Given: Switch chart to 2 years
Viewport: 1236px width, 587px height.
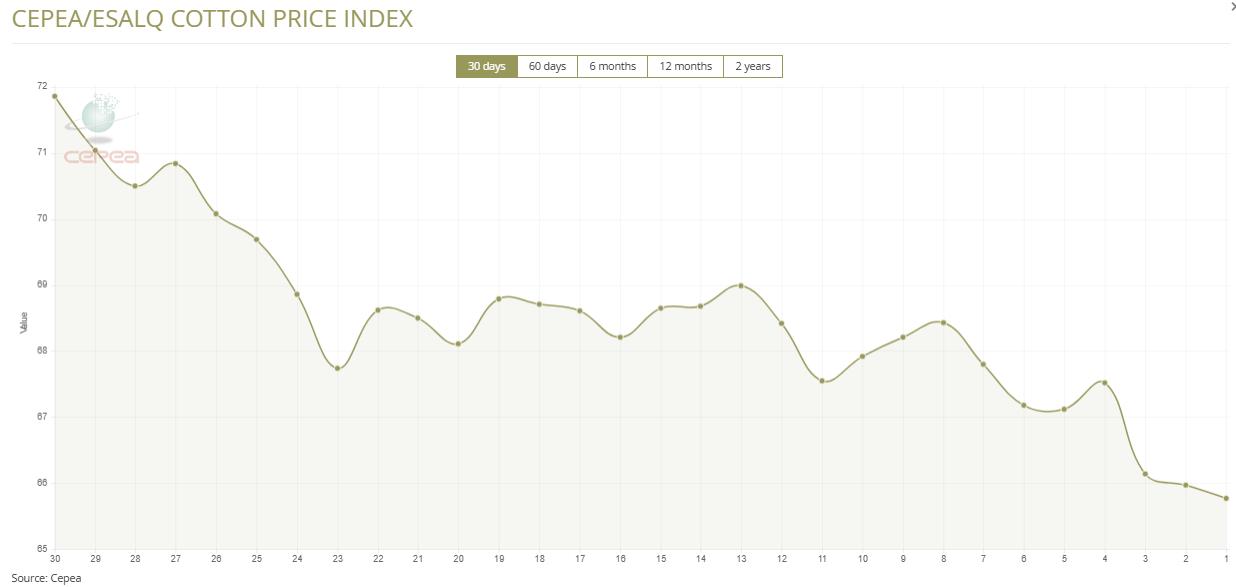Looking at the screenshot, I should [x=752, y=66].
